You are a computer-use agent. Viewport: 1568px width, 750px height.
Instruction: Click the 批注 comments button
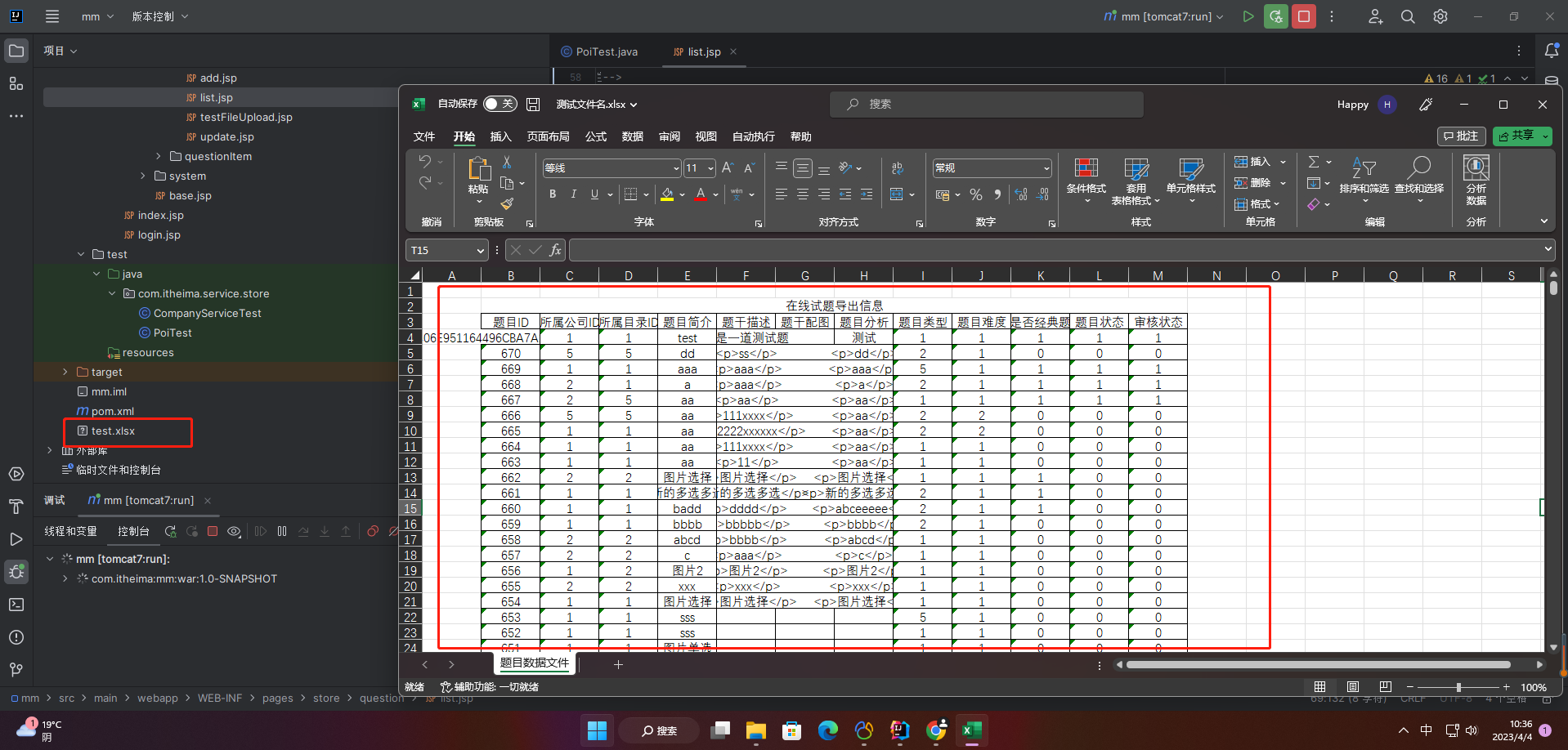(1462, 136)
